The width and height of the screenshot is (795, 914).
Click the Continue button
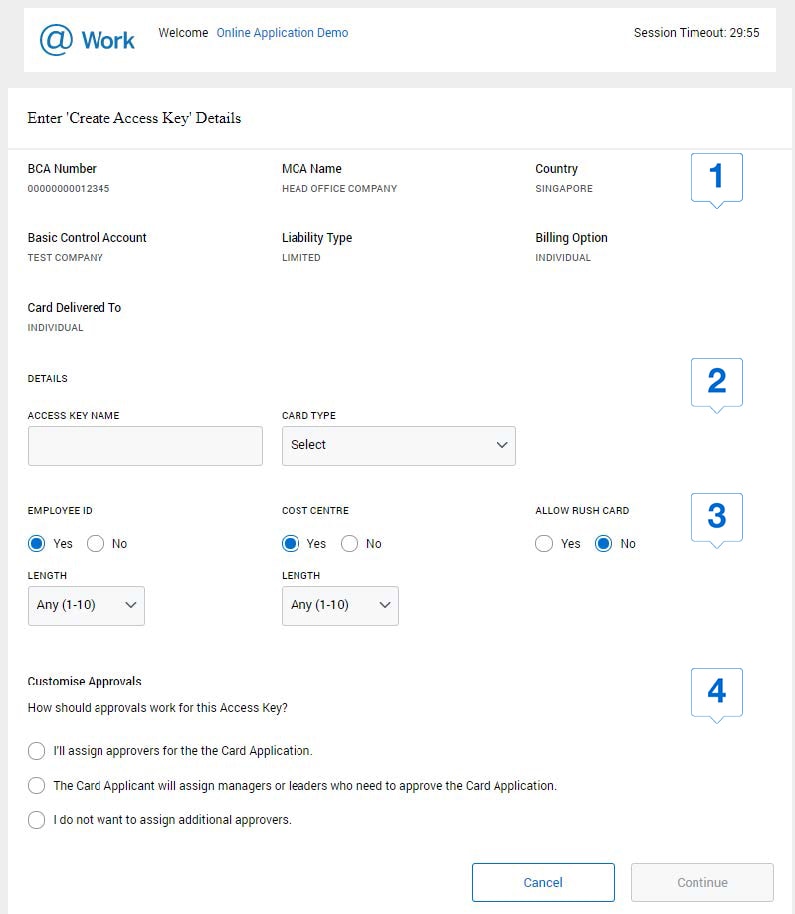coord(701,882)
